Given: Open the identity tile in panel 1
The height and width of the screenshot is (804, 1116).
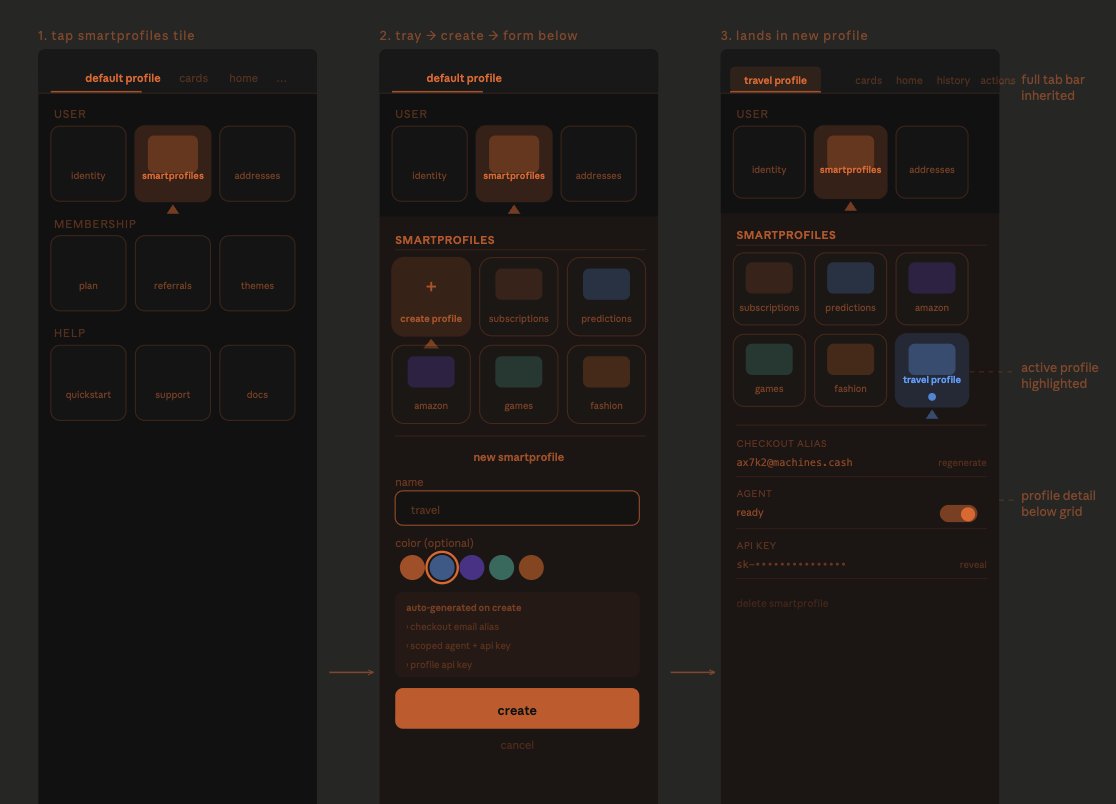Looking at the screenshot, I should pos(88,164).
